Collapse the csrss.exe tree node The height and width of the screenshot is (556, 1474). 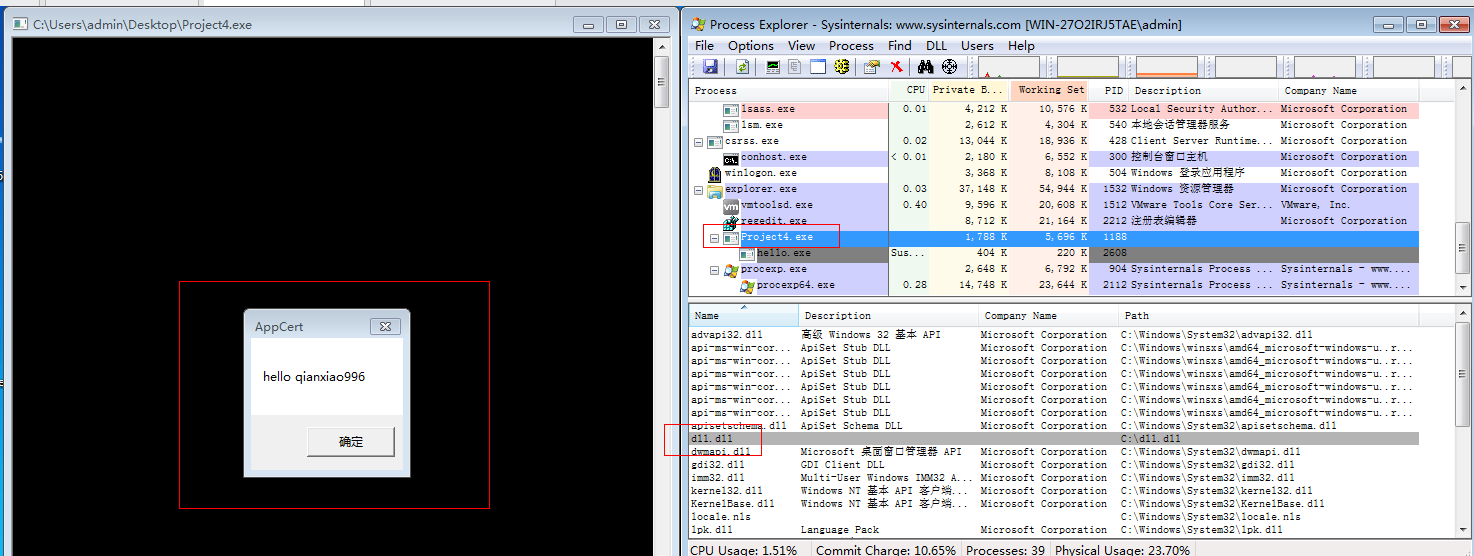click(698, 142)
